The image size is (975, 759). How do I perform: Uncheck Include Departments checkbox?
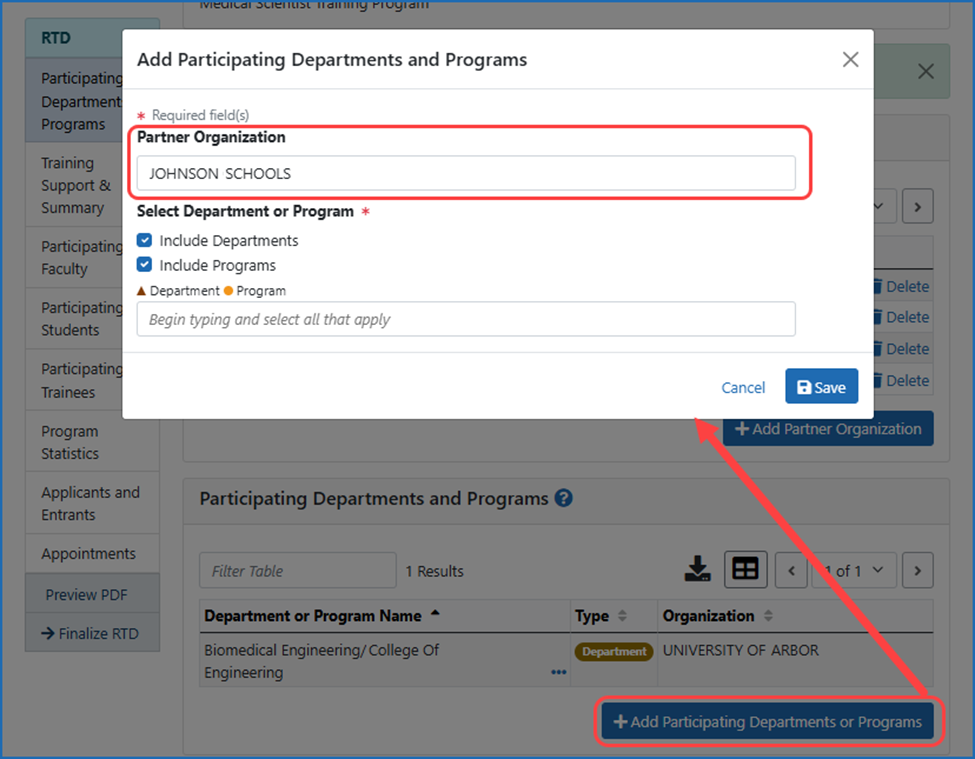144,240
